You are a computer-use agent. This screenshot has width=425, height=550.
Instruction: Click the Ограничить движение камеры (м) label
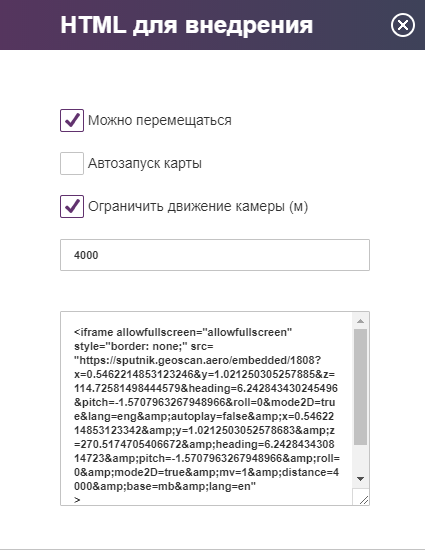point(198,206)
